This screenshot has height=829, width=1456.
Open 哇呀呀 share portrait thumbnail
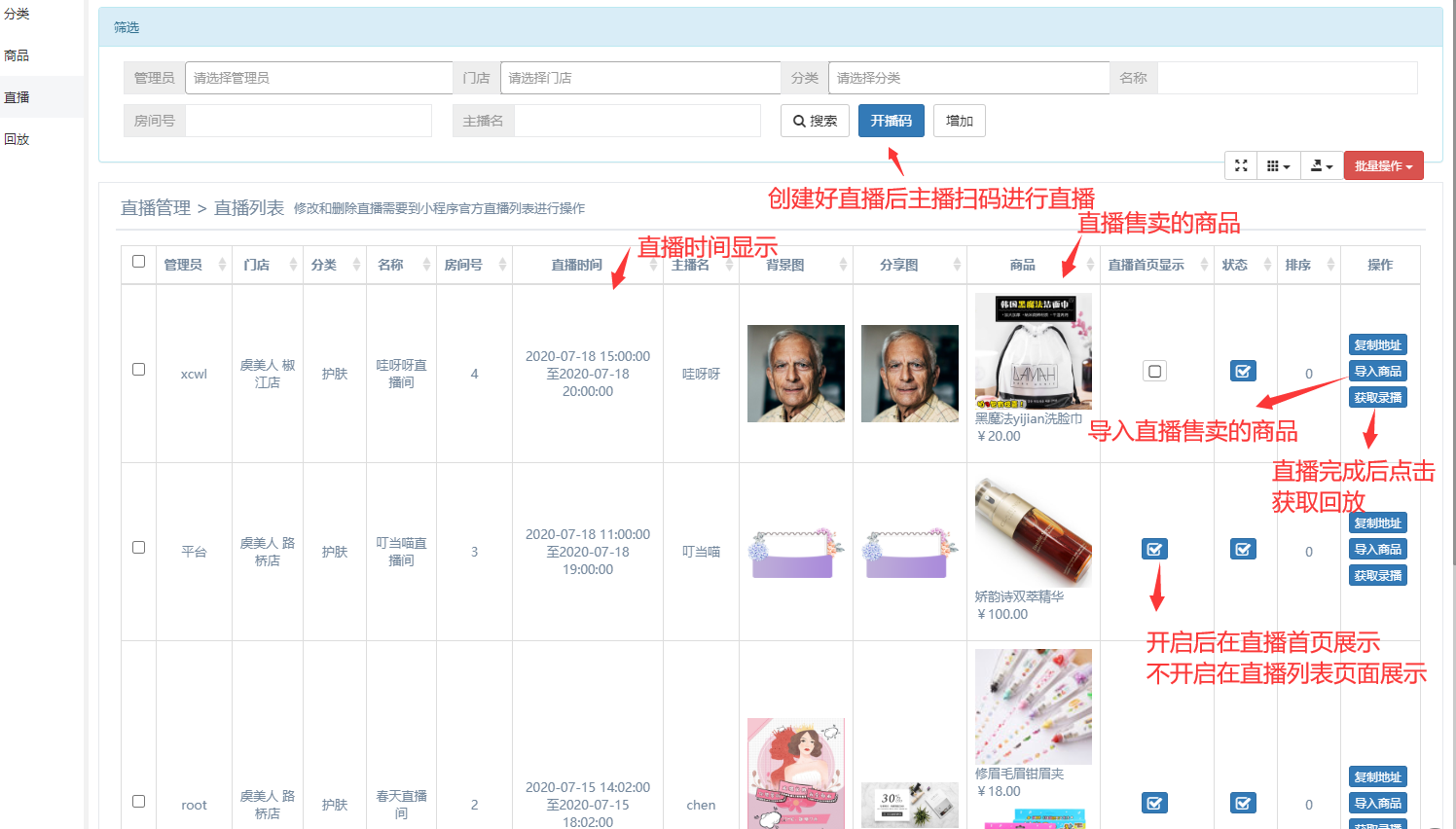[x=910, y=374]
